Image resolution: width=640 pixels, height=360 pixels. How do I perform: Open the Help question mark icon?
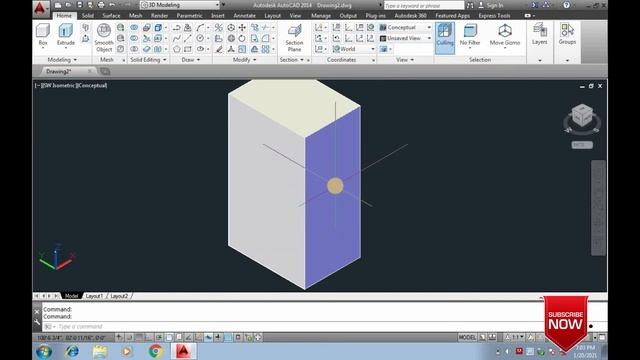click(566, 5)
